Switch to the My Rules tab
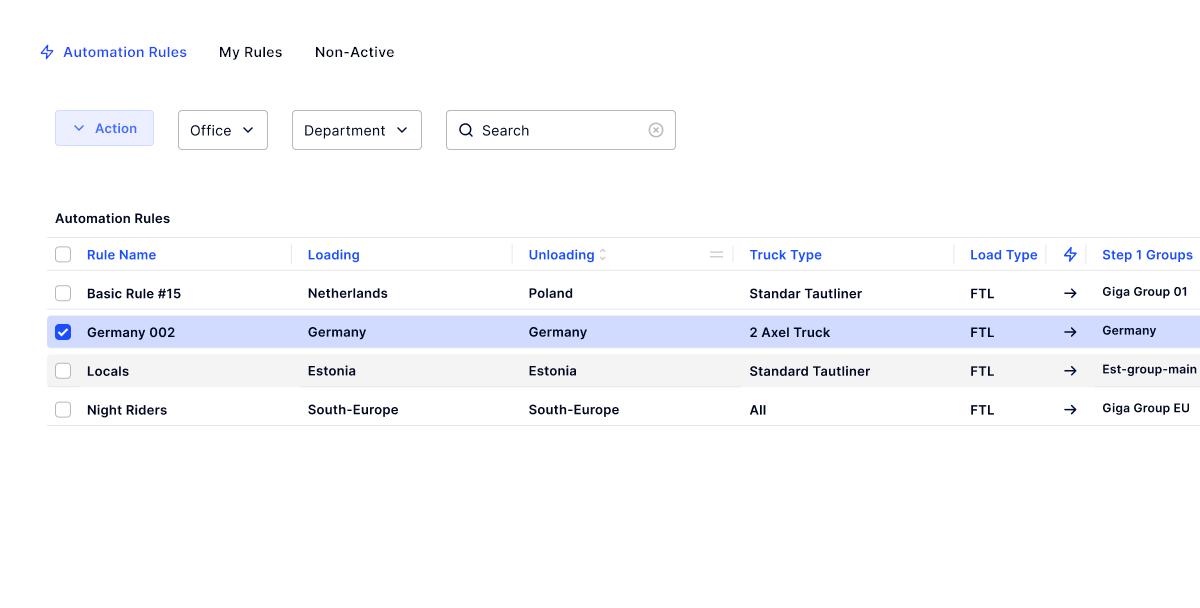 [x=250, y=51]
